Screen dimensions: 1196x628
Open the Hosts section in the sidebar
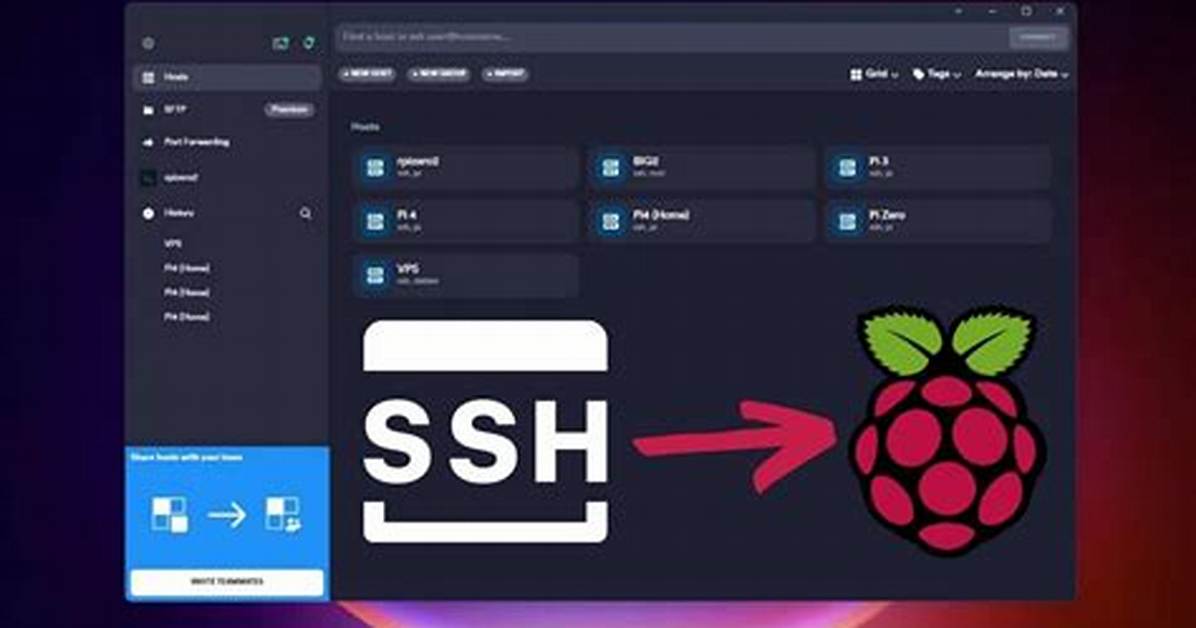tap(227, 77)
